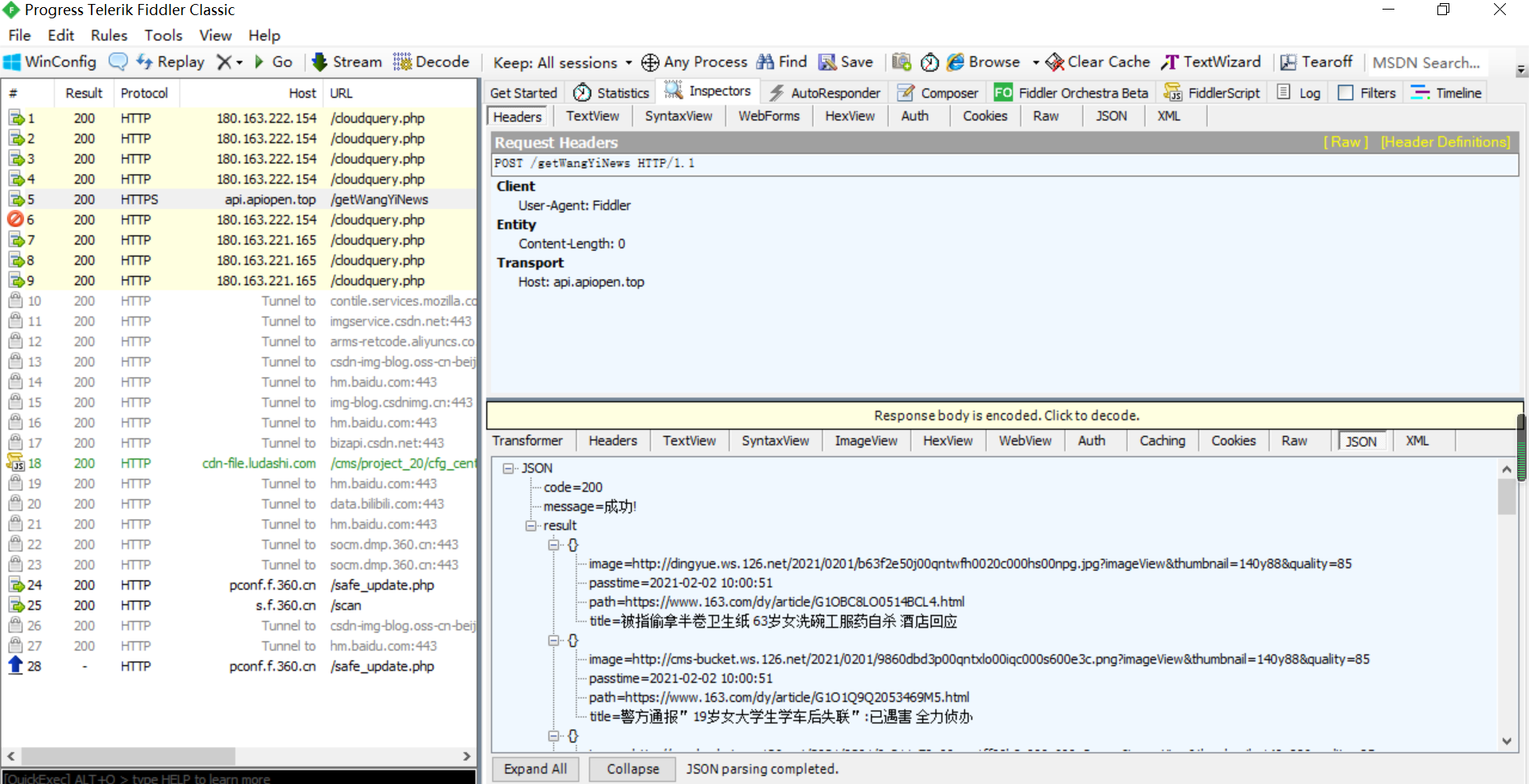Replay the selected sessions
The width and height of the screenshot is (1529, 784).
tap(170, 62)
